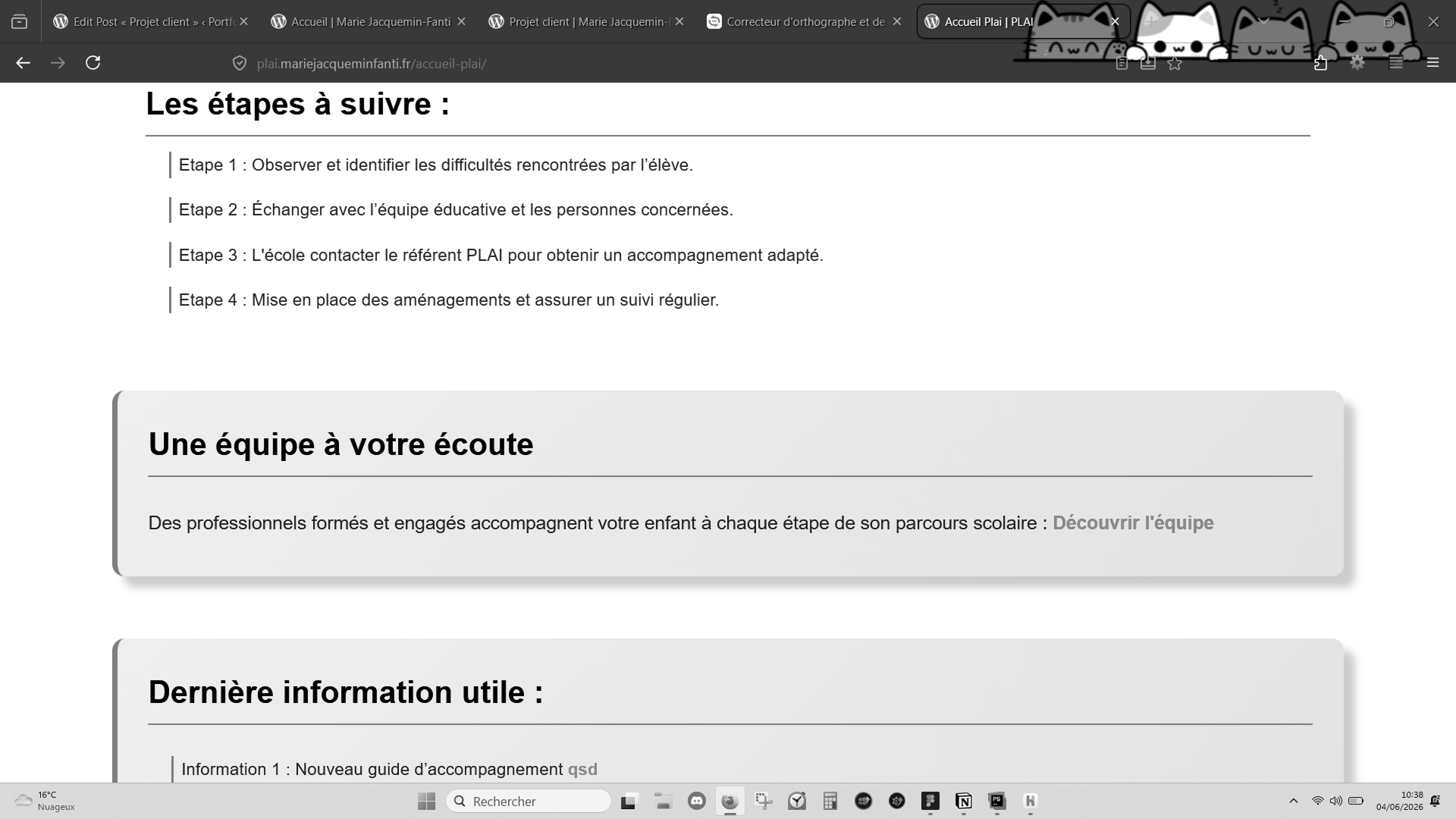Viewport: 1456px width, 819px height.
Task: Close the Accueil | Marie Jacquemin-Fanti tab
Action: 461,21
